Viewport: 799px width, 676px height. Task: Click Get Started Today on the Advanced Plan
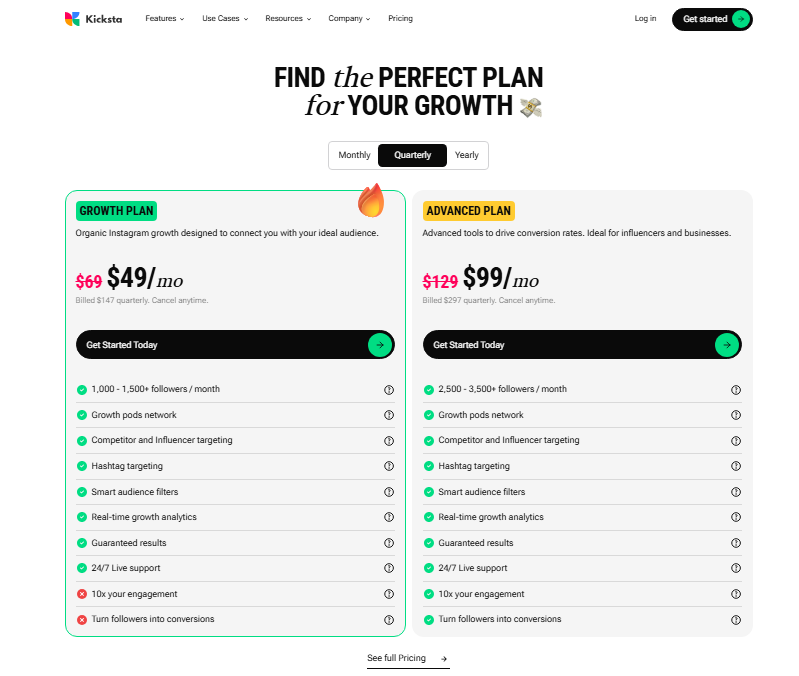click(x=582, y=345)
